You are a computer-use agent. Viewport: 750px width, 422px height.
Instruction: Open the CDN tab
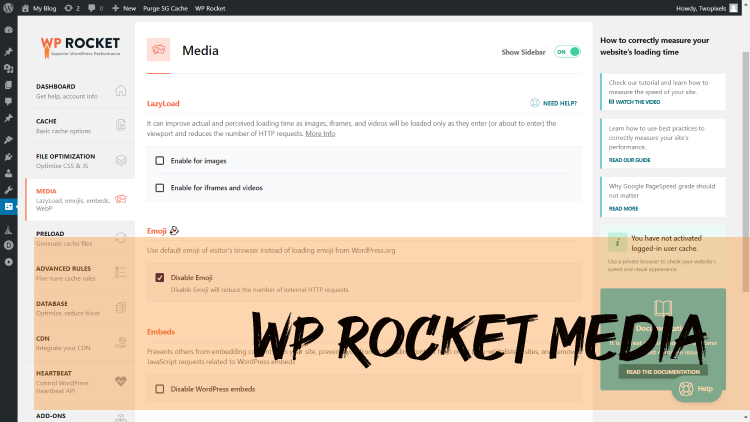tap(80, 343)
